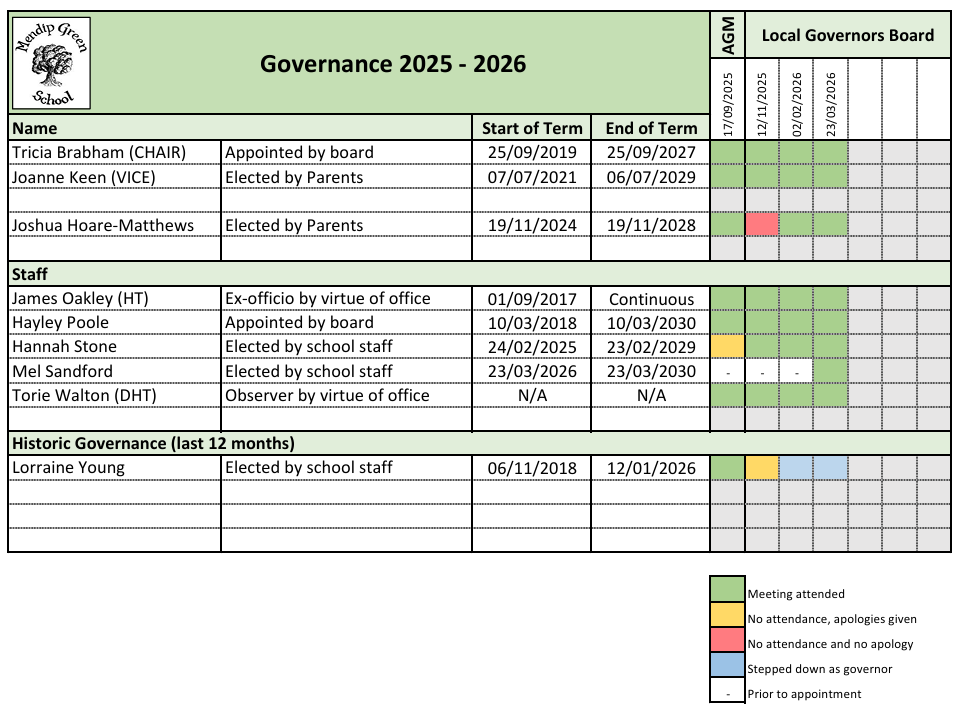Select Lorraine Young's yellow 12/11/2025 cell
Viewport: 962px width, 708px height.
coord(762,468)
